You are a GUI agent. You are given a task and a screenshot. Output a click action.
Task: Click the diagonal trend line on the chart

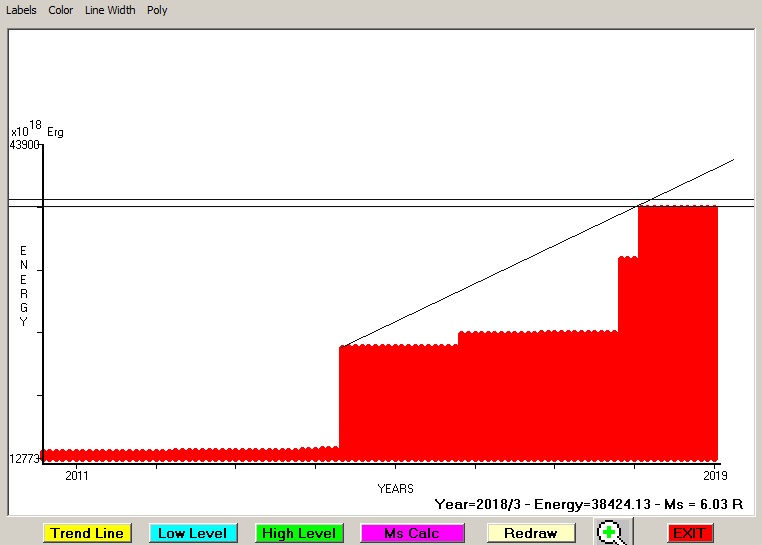[x=500, y=272]
